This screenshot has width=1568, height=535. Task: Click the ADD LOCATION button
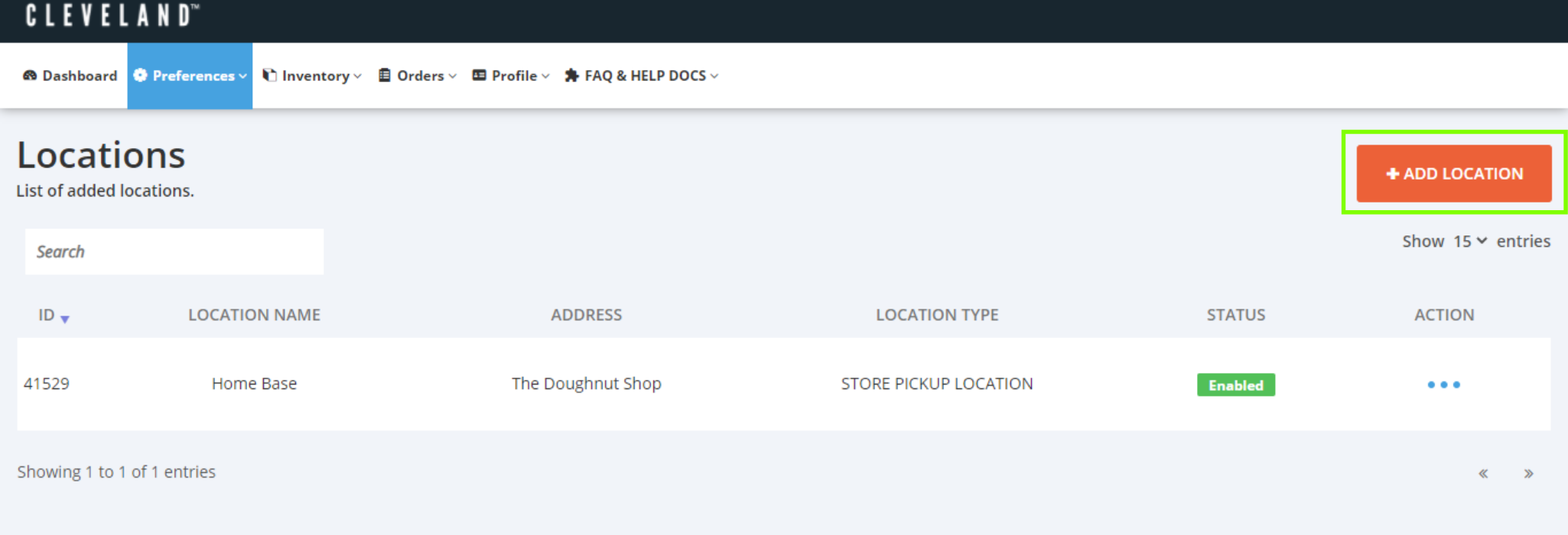click(x=1454, y=173)
